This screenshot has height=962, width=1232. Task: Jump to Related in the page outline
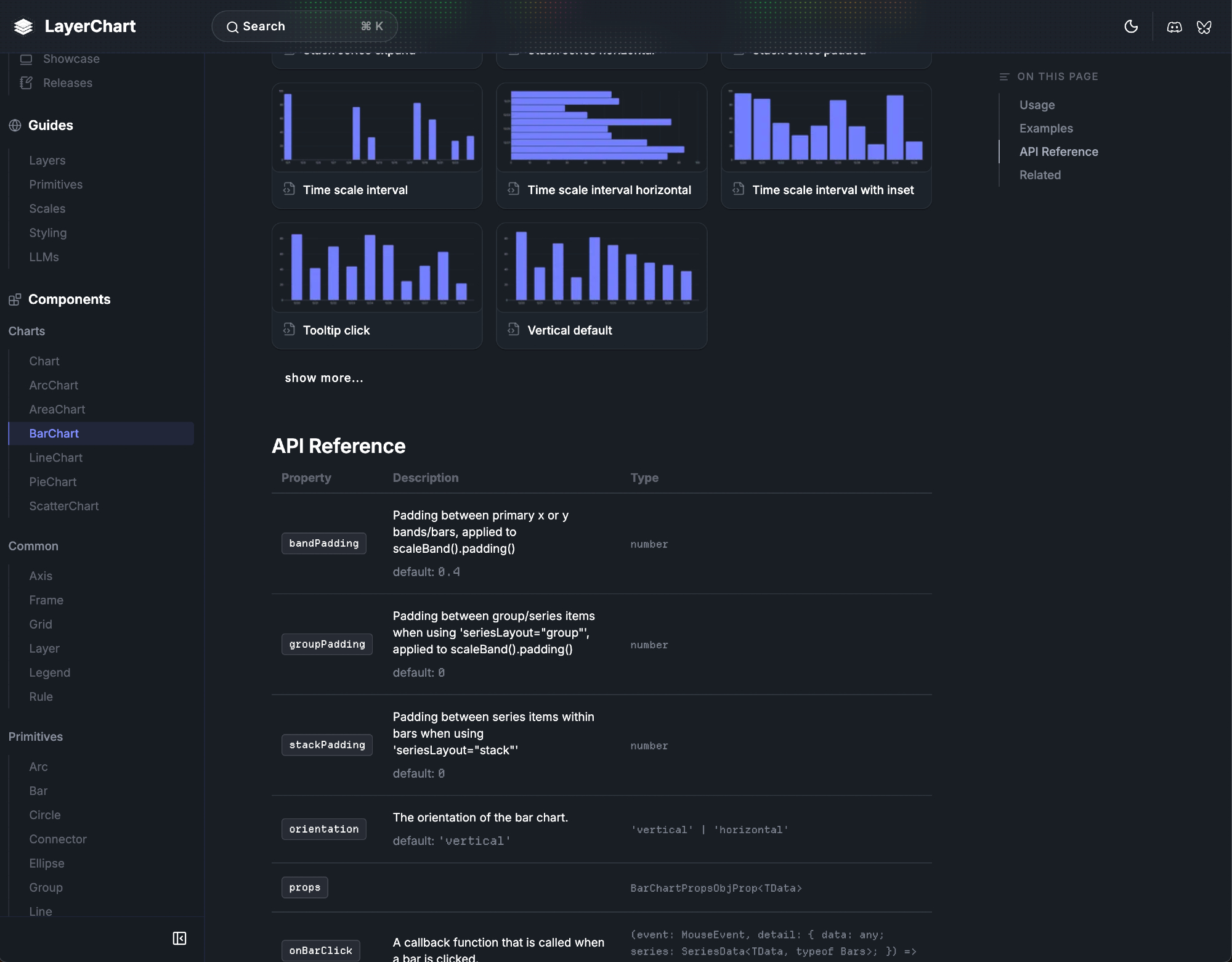coord(1040,175)
